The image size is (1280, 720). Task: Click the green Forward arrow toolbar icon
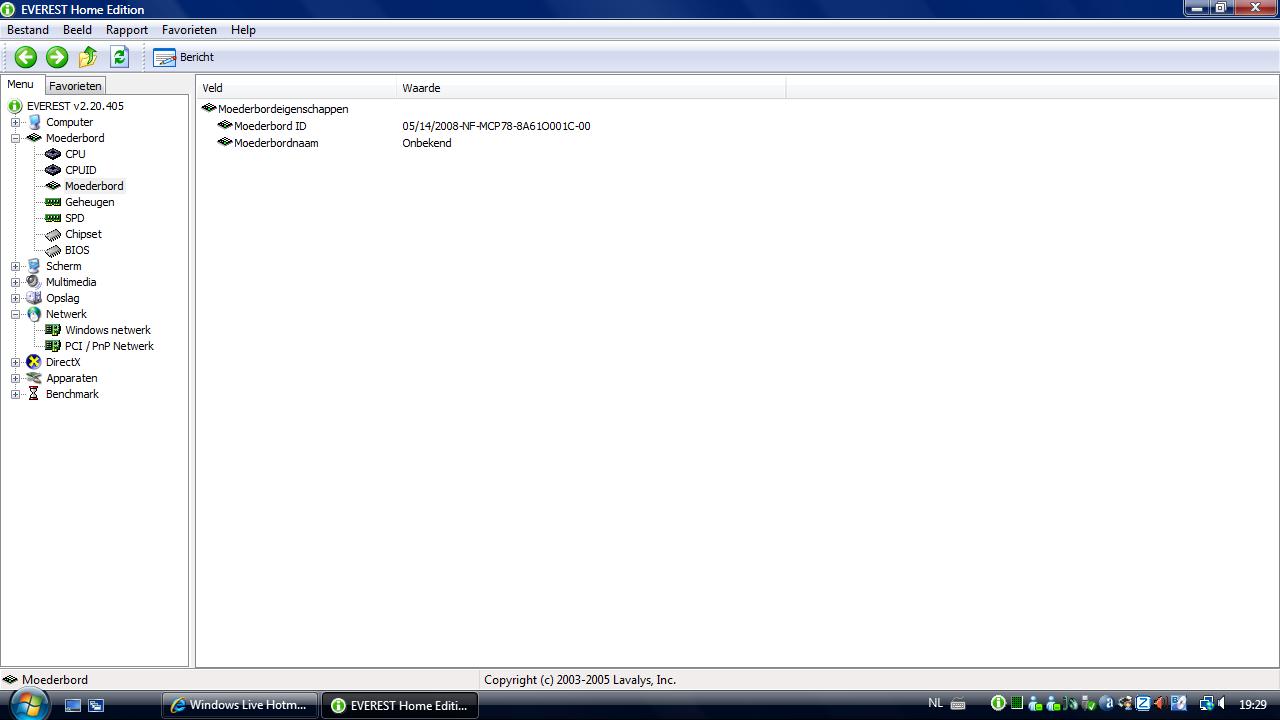click(57, 57)
